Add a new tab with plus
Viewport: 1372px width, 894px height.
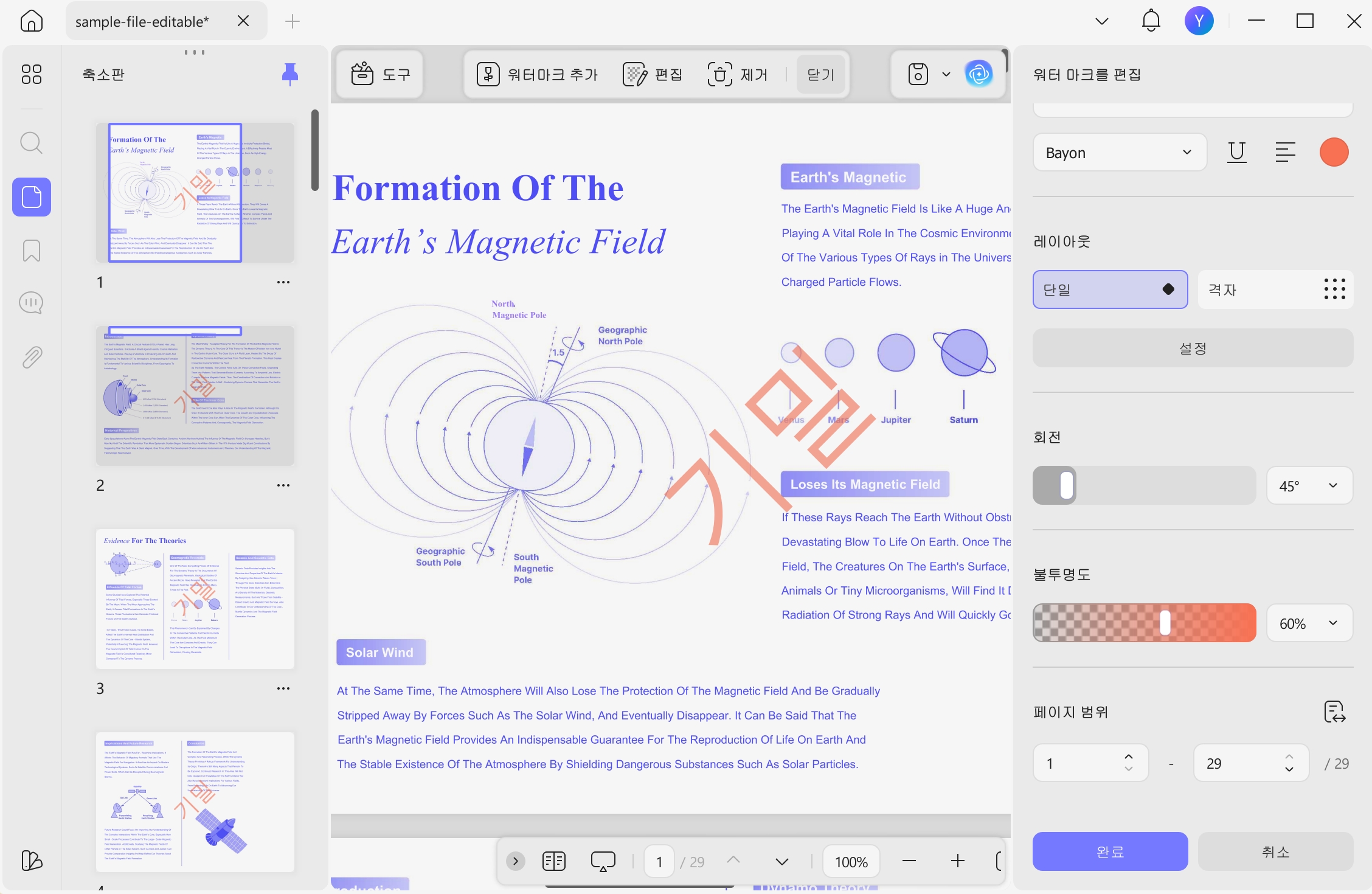293,21
